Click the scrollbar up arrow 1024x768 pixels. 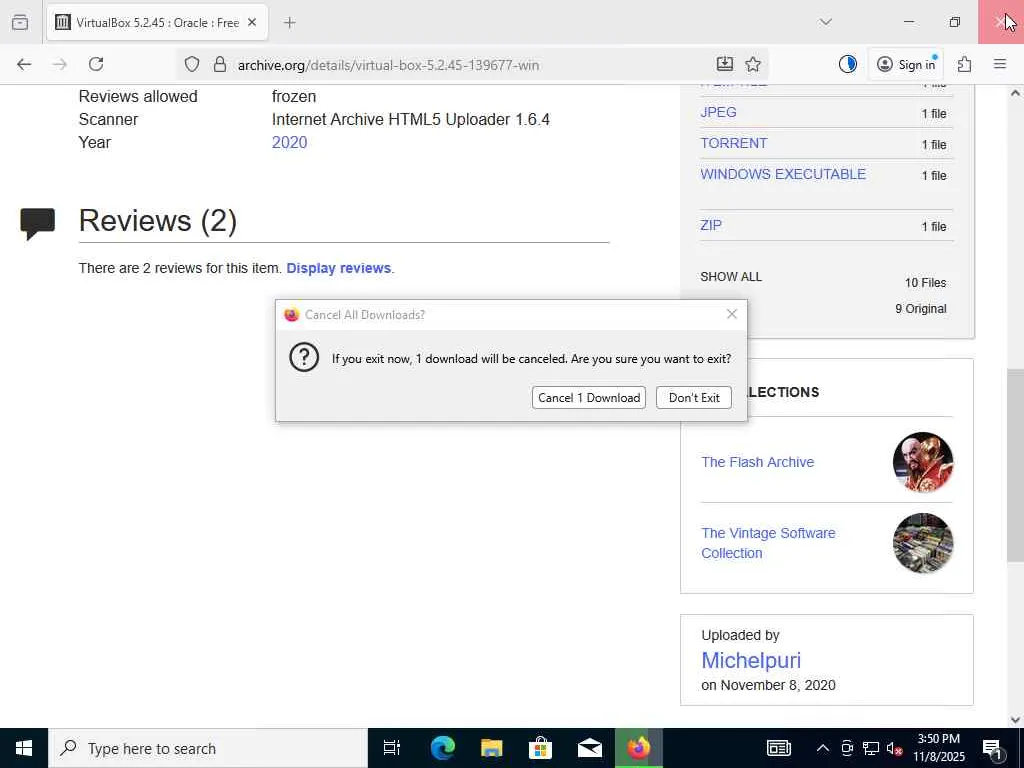tap(1015, 93)
